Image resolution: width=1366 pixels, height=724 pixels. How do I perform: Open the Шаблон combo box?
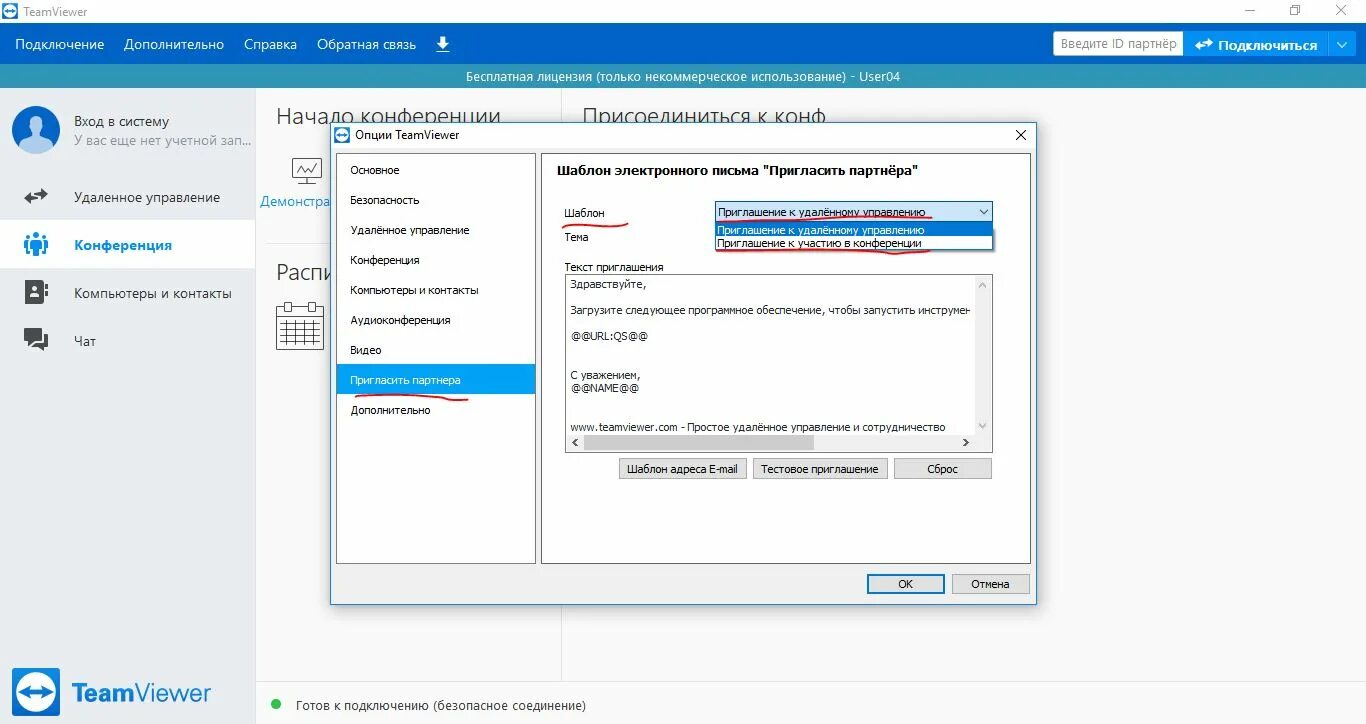(854, 211)
